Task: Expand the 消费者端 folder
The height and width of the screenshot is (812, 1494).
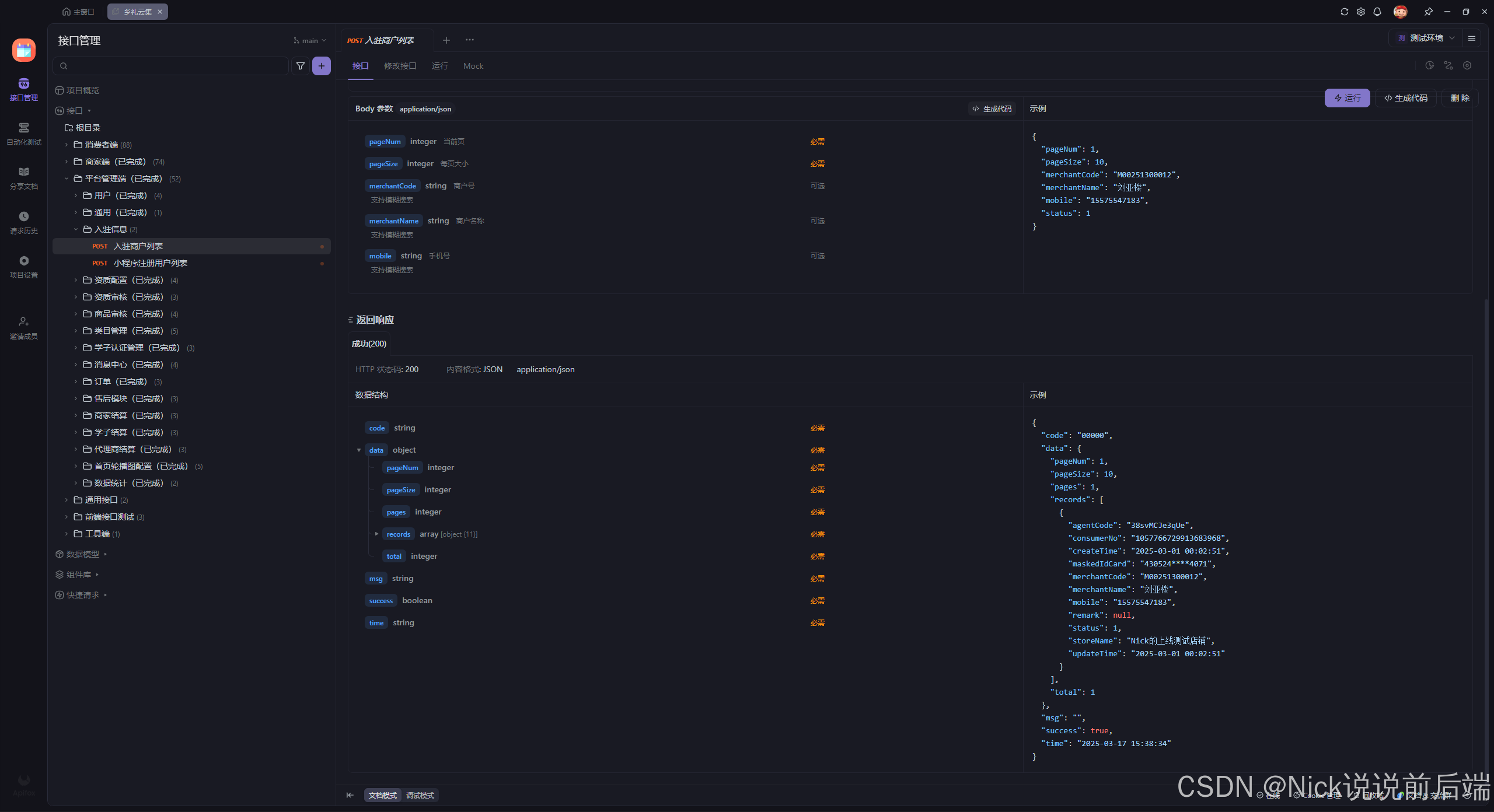Action: click(67, 145)
